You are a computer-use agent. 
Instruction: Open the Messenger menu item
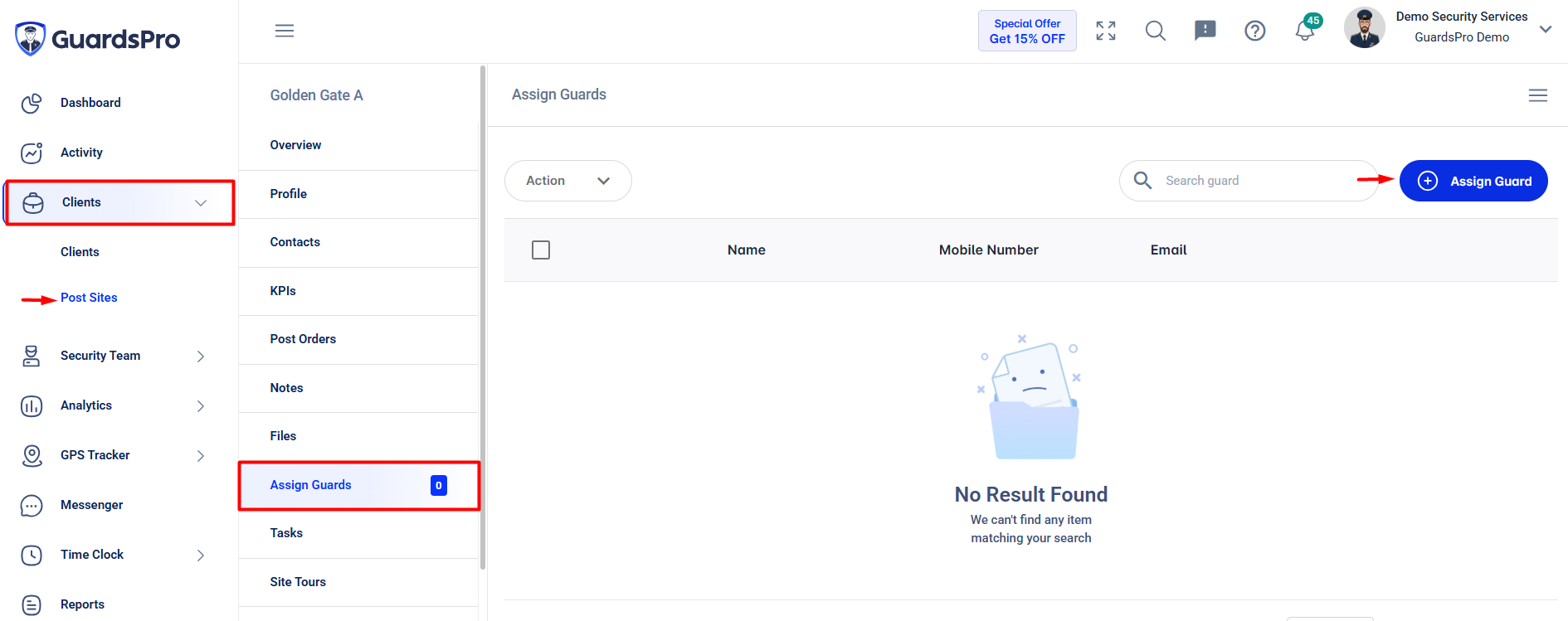91,505
